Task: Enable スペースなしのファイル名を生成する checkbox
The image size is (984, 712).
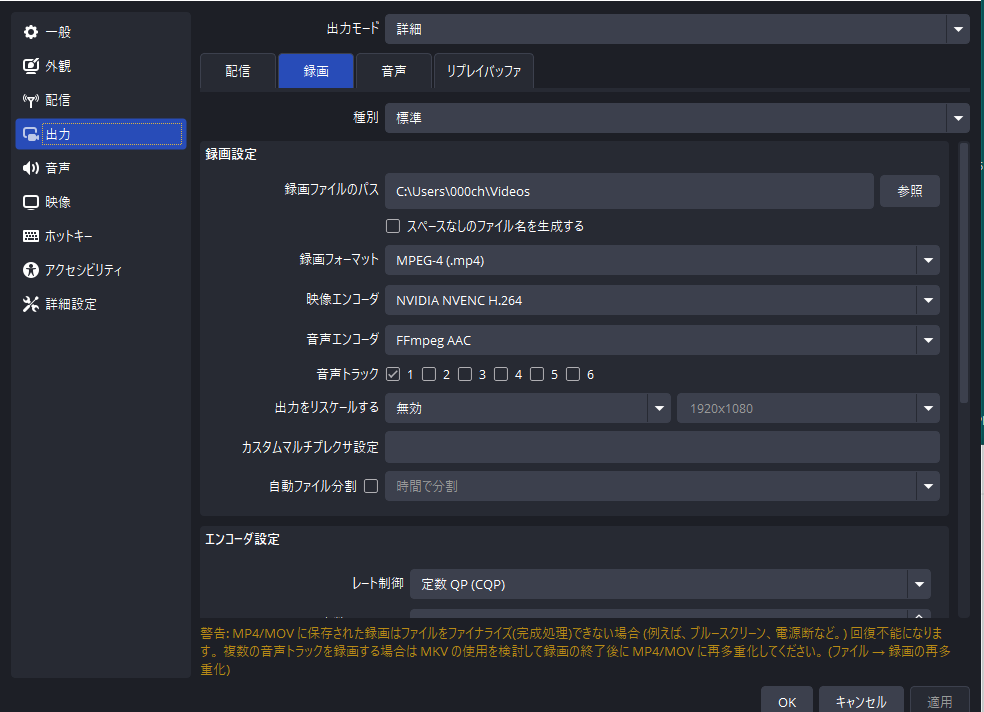Action: click(393, 226)
